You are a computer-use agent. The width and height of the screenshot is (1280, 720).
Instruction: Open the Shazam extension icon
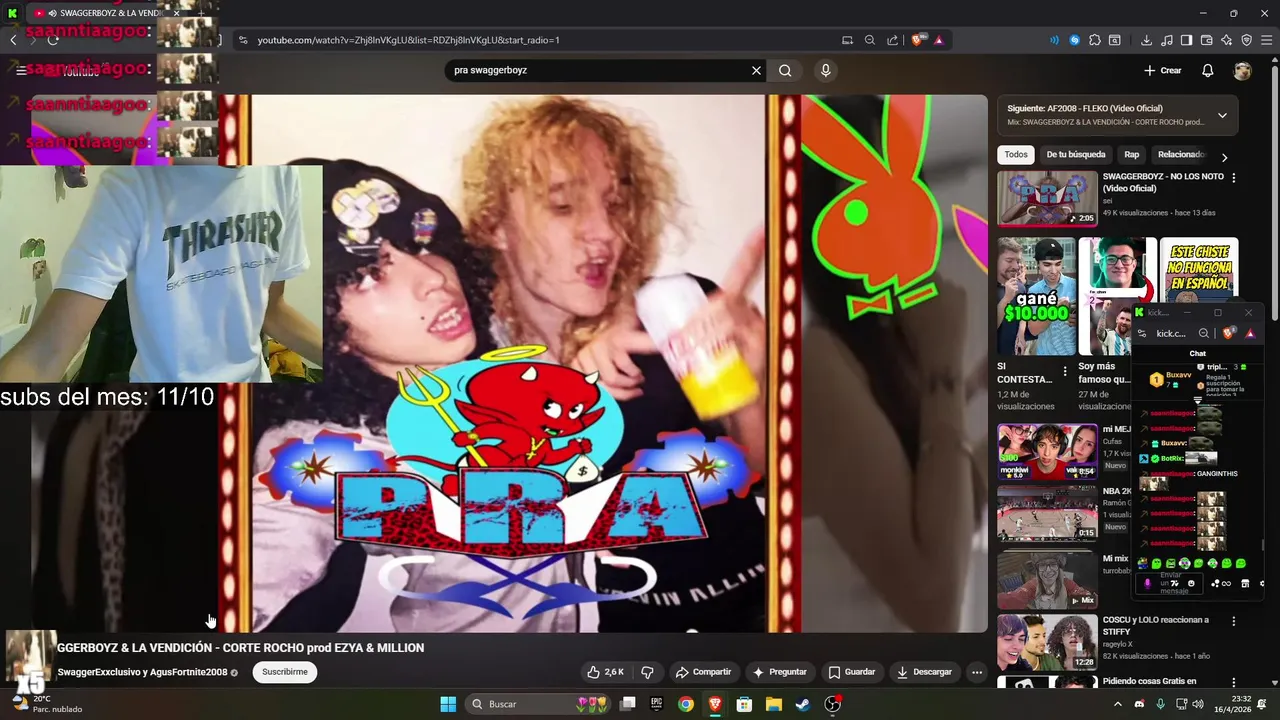1075,40
